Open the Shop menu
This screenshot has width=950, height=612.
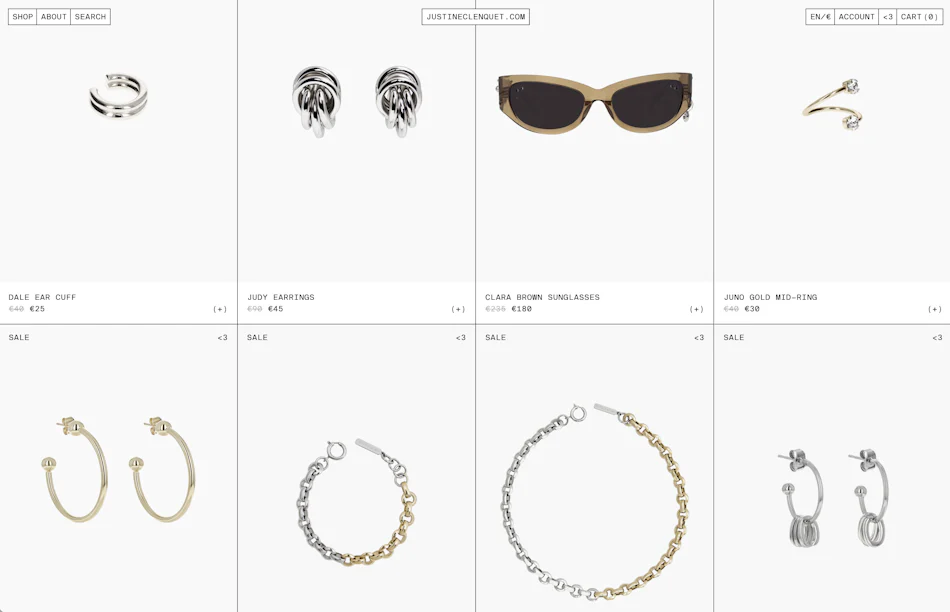[22, 17]
